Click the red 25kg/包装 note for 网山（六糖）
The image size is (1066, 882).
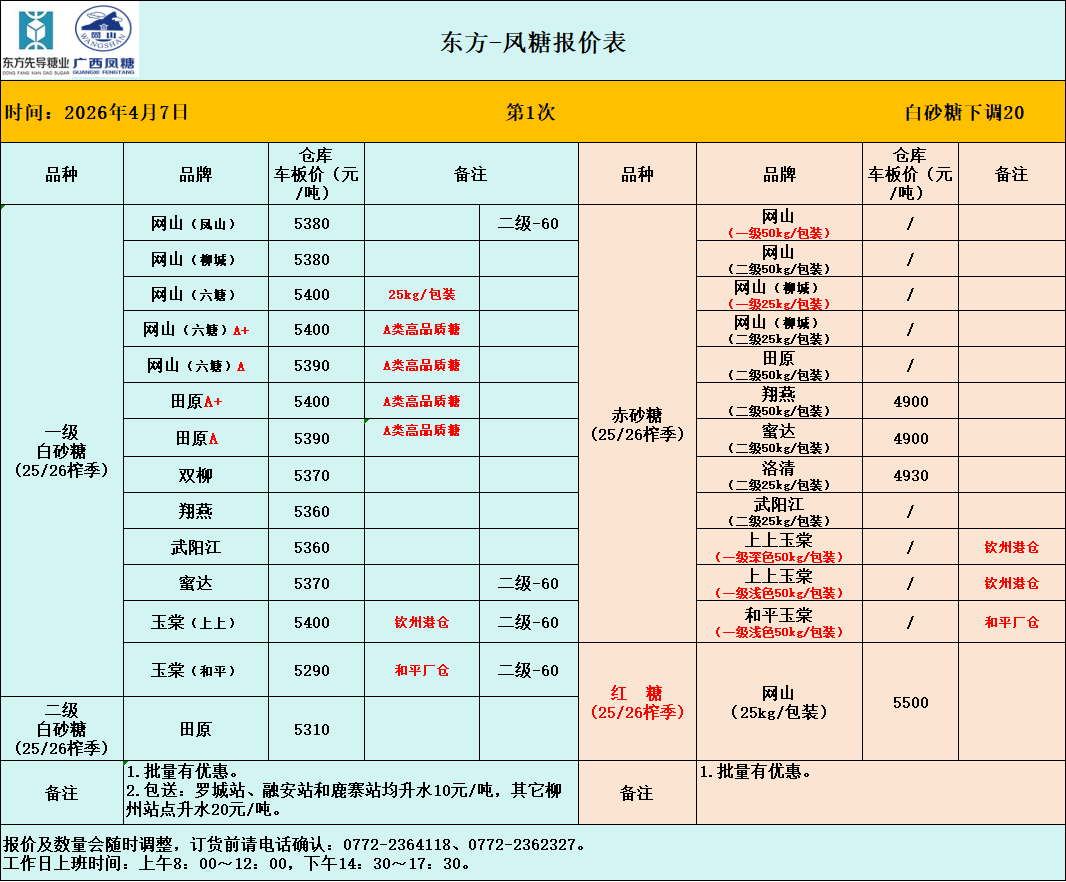pos(422,294)
